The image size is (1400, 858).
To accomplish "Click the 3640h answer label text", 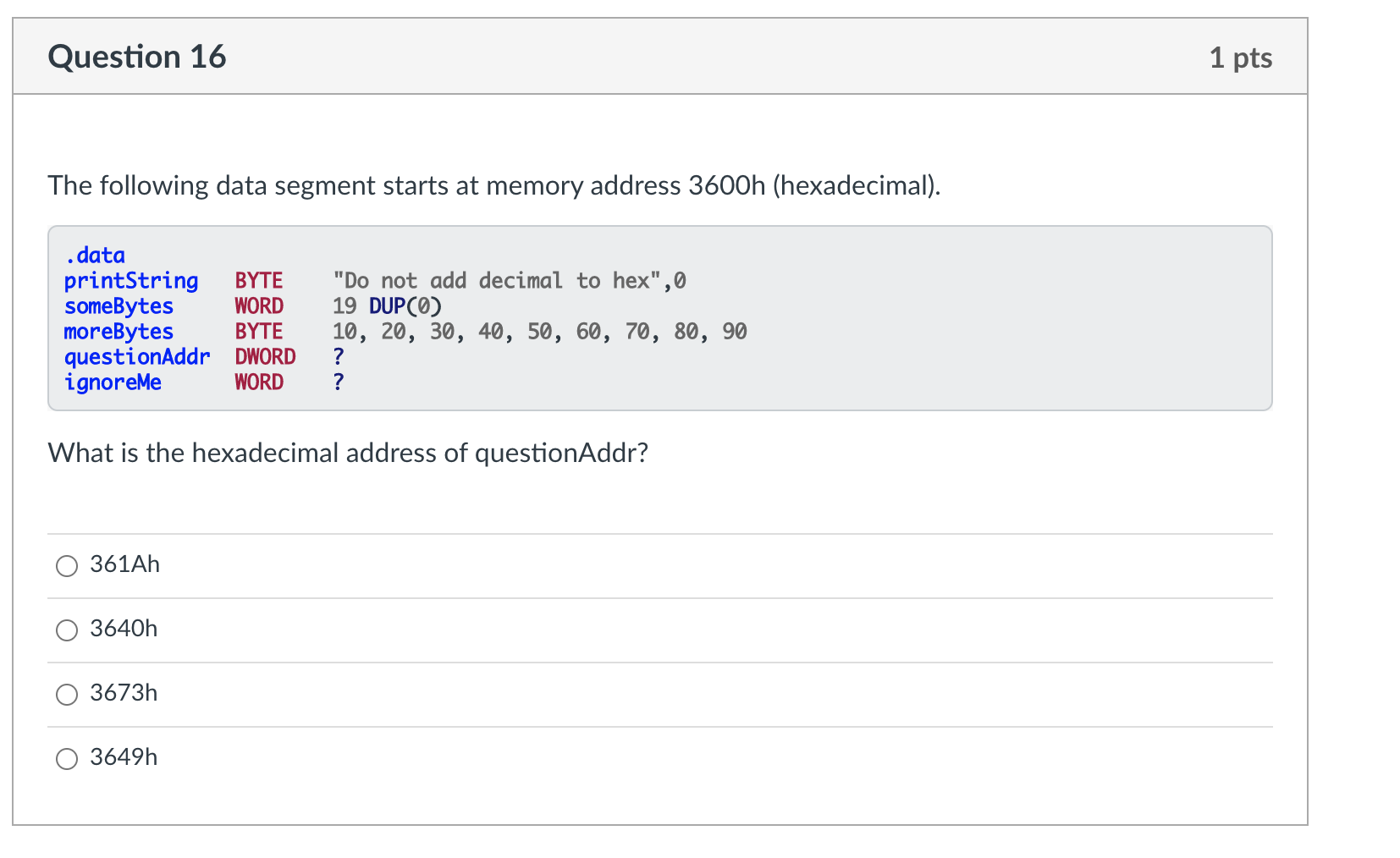I will point(123,630).
